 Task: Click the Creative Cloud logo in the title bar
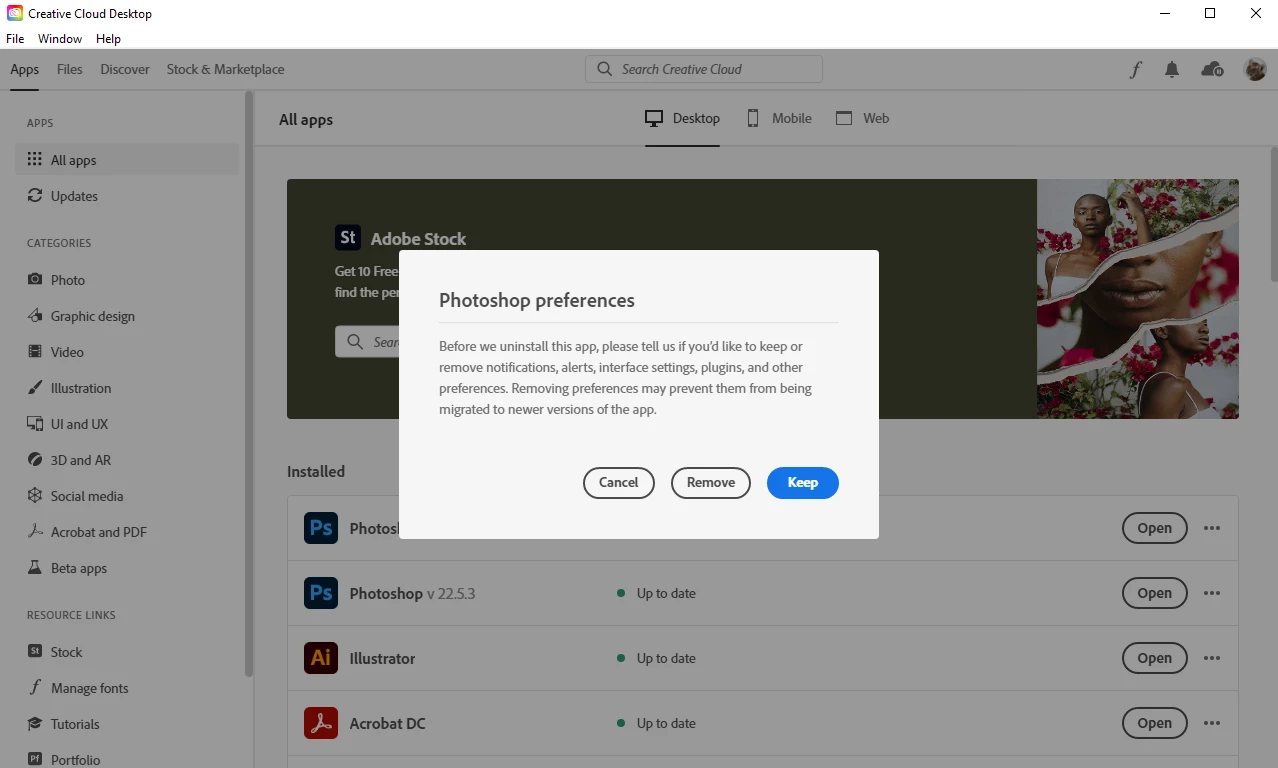coord(15,14)
